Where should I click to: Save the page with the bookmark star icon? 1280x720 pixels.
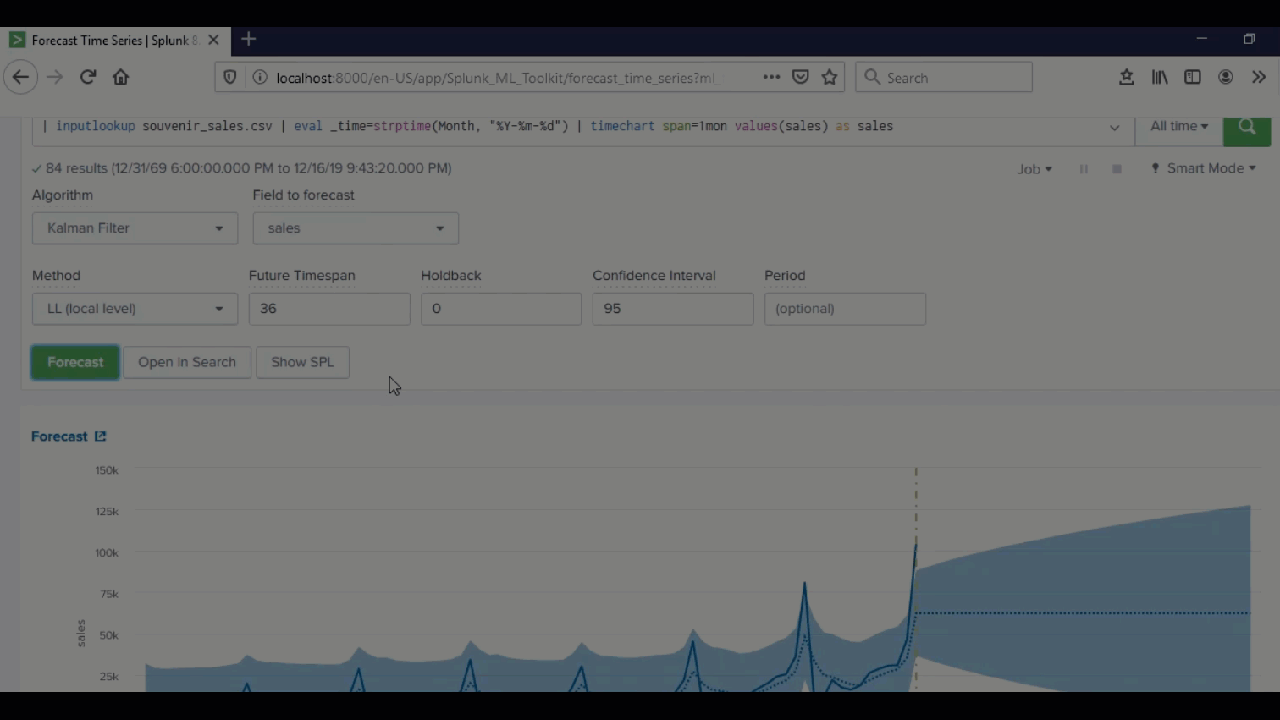(x=829, y=77)
